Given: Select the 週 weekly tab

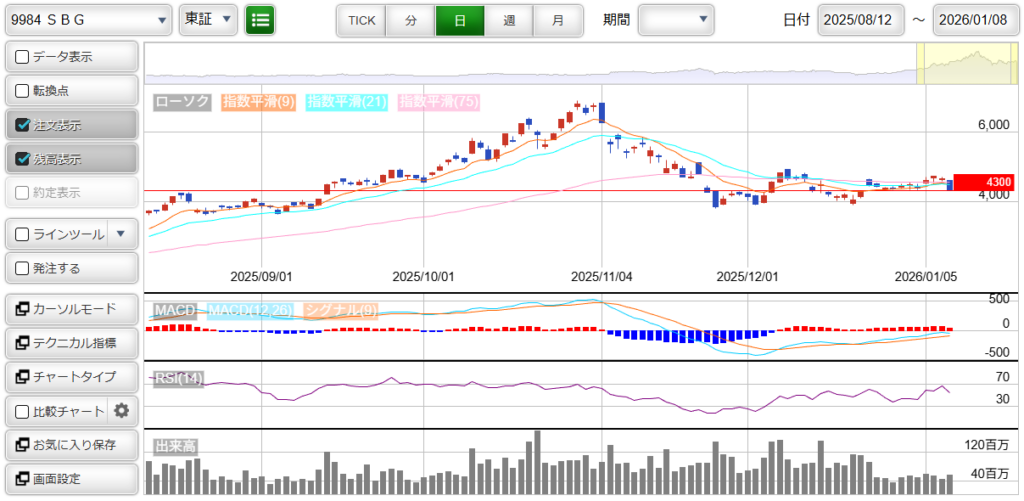Looking at the screenshot, I should [x=509, y=20].
